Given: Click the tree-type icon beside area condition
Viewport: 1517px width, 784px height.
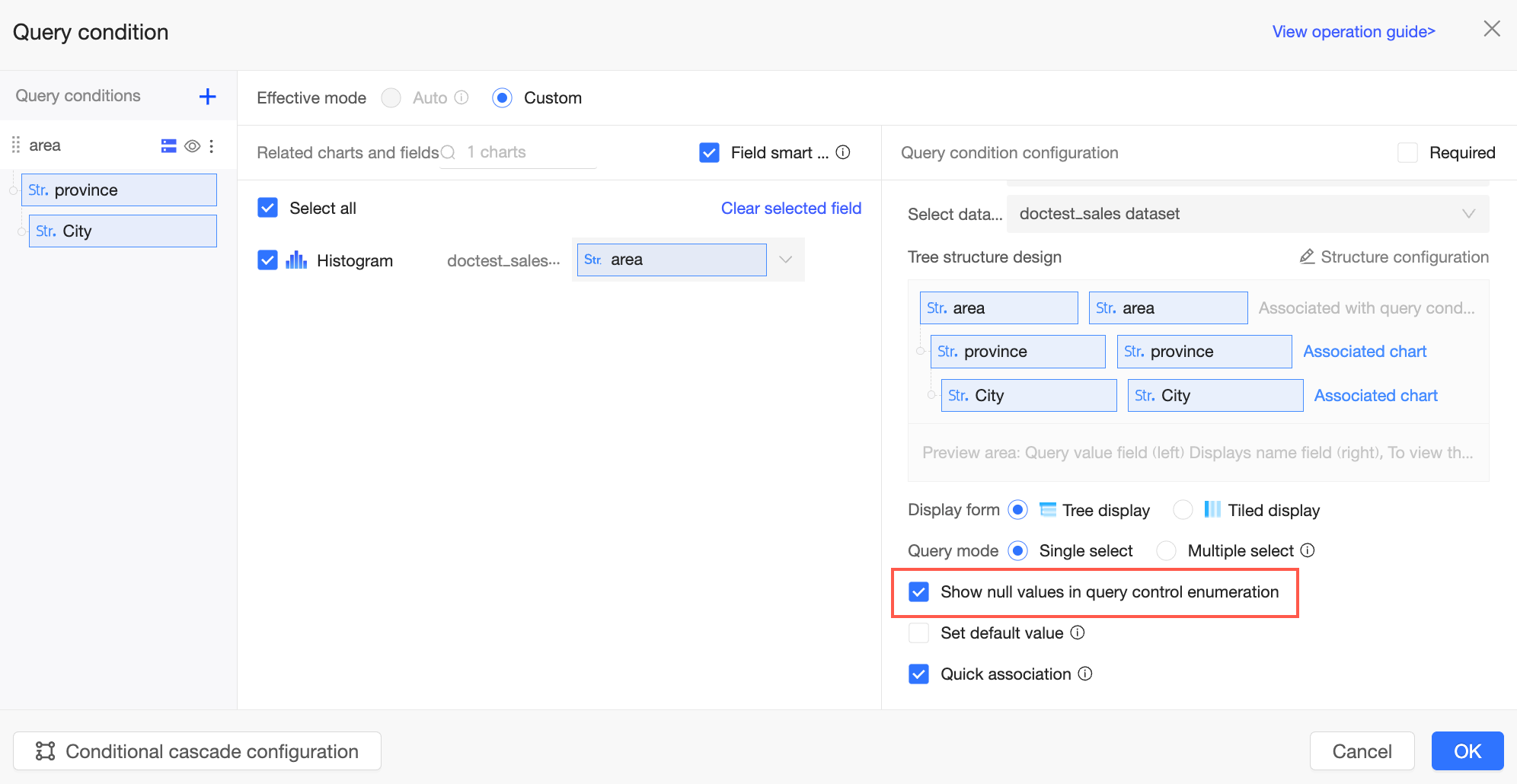Looking at the screenshot, I should pos(169,146).
